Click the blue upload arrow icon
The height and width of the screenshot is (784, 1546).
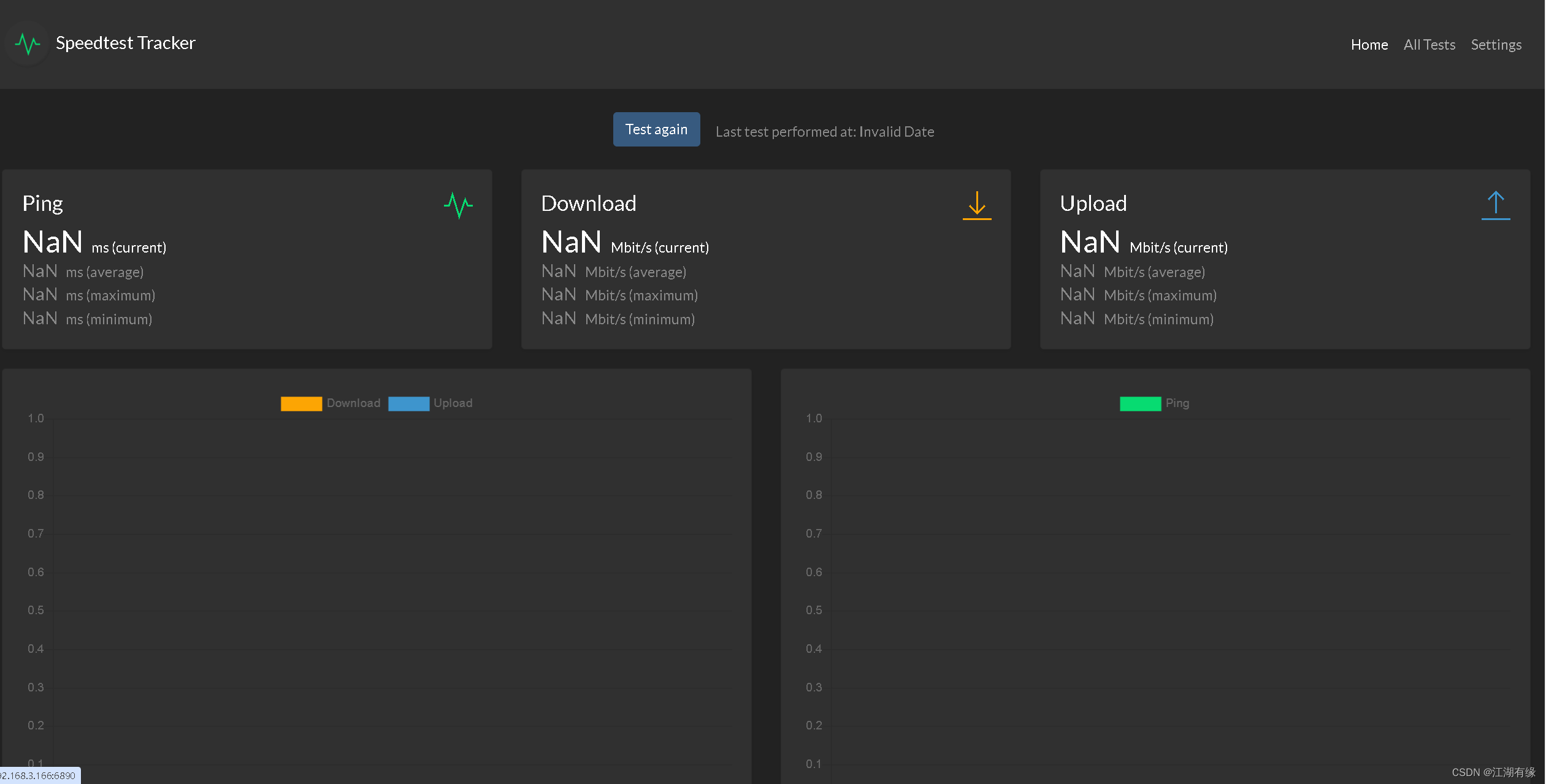tap(1495, 205)
